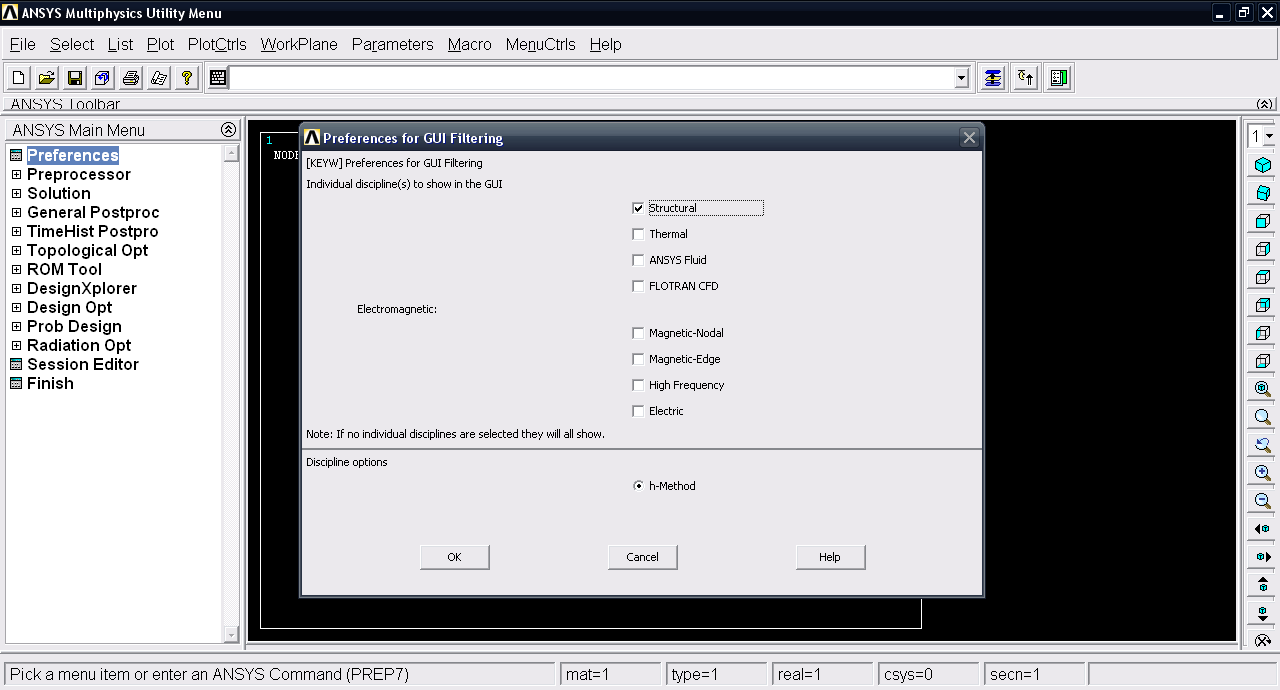The image size is (1280, 690).
Task: Expand the Radiation Opt node
Action: coord(16,345)
